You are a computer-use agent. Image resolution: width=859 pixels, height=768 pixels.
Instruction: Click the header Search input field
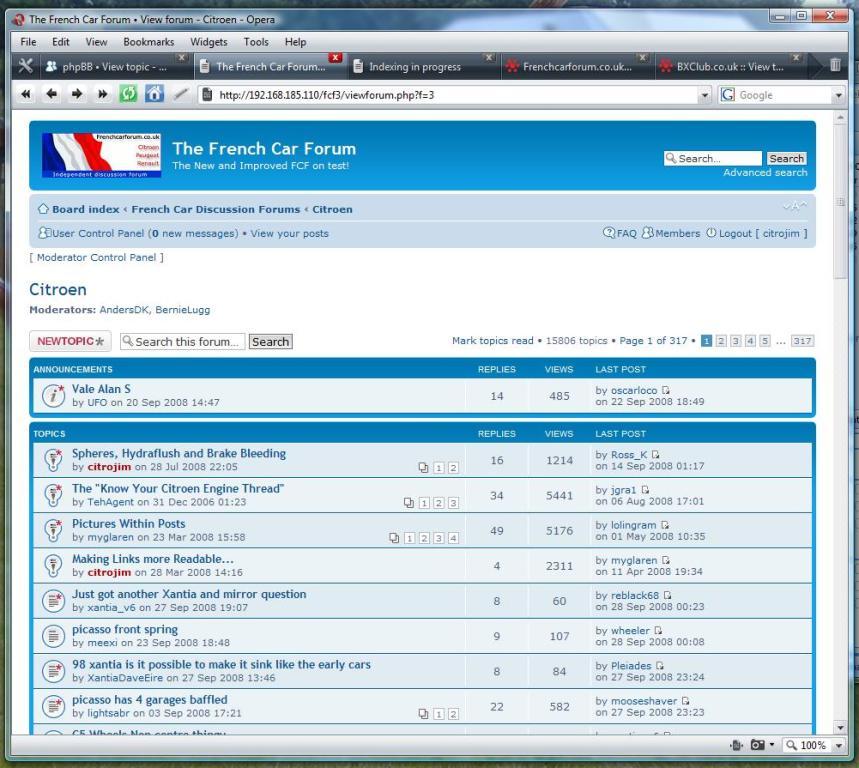pos(713,158)
